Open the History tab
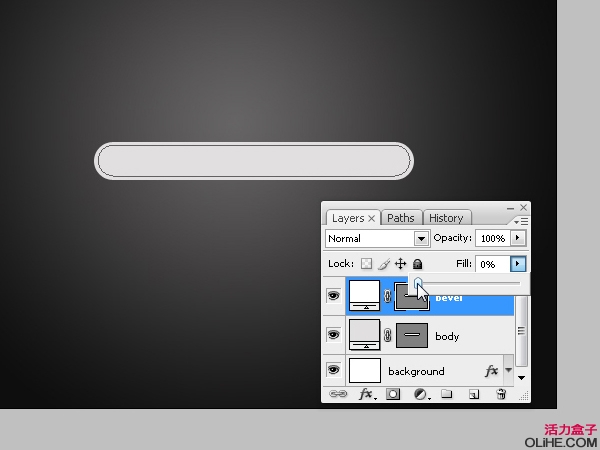Viewport: 600px width, 450px height. coord(446,218)
